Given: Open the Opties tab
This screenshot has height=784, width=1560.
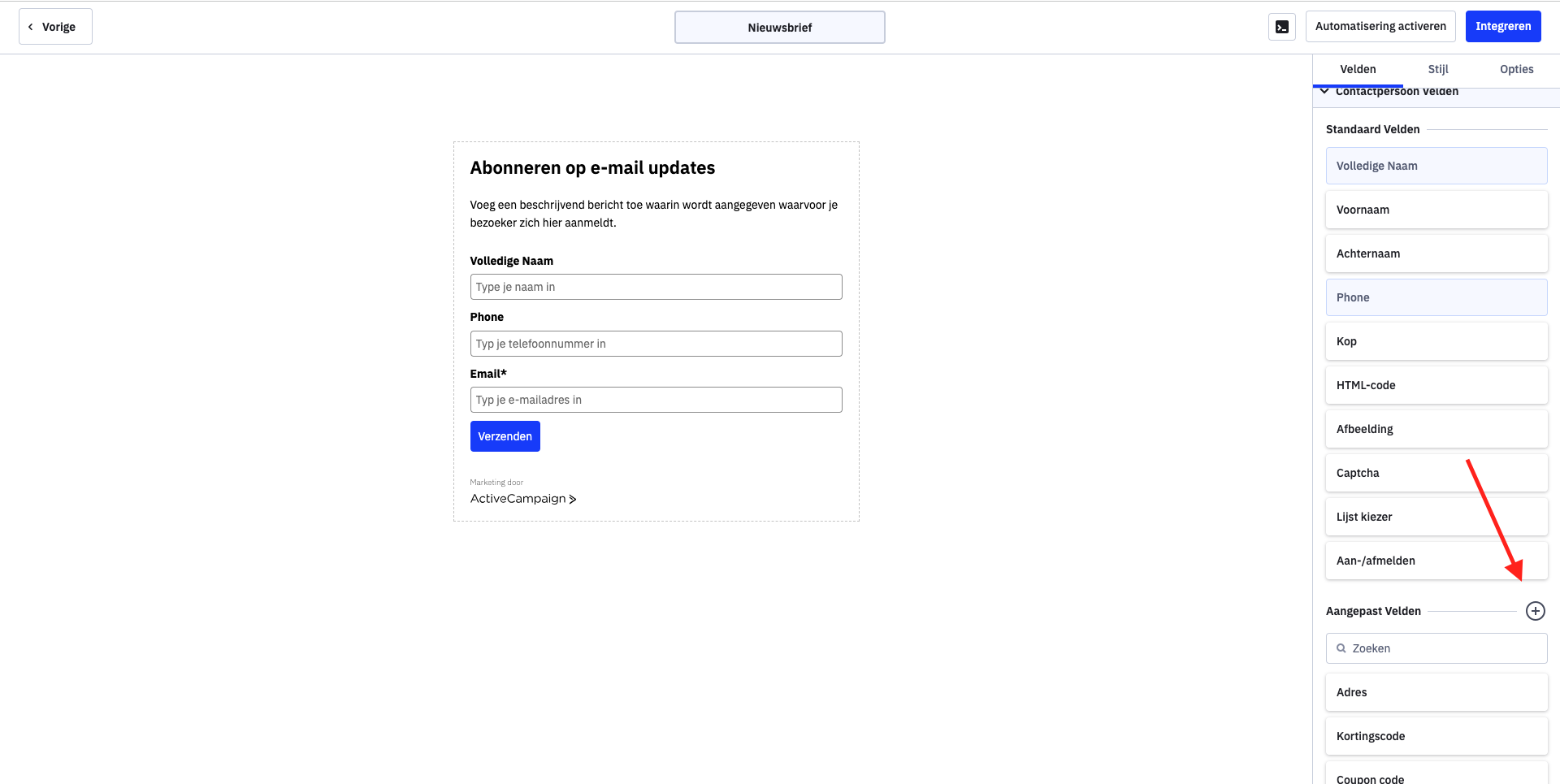Looking at the screenshot, I should (x=1516, y=69).
